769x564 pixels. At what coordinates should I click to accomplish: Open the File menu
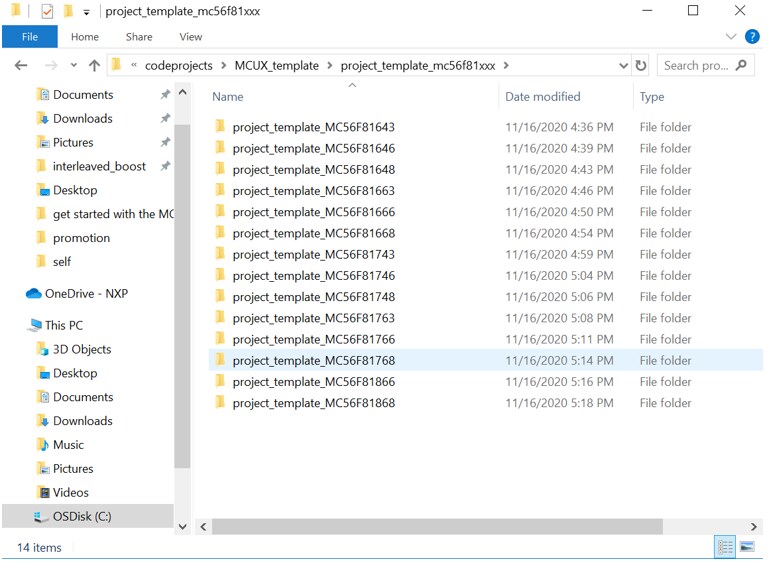tap(30, 37)
